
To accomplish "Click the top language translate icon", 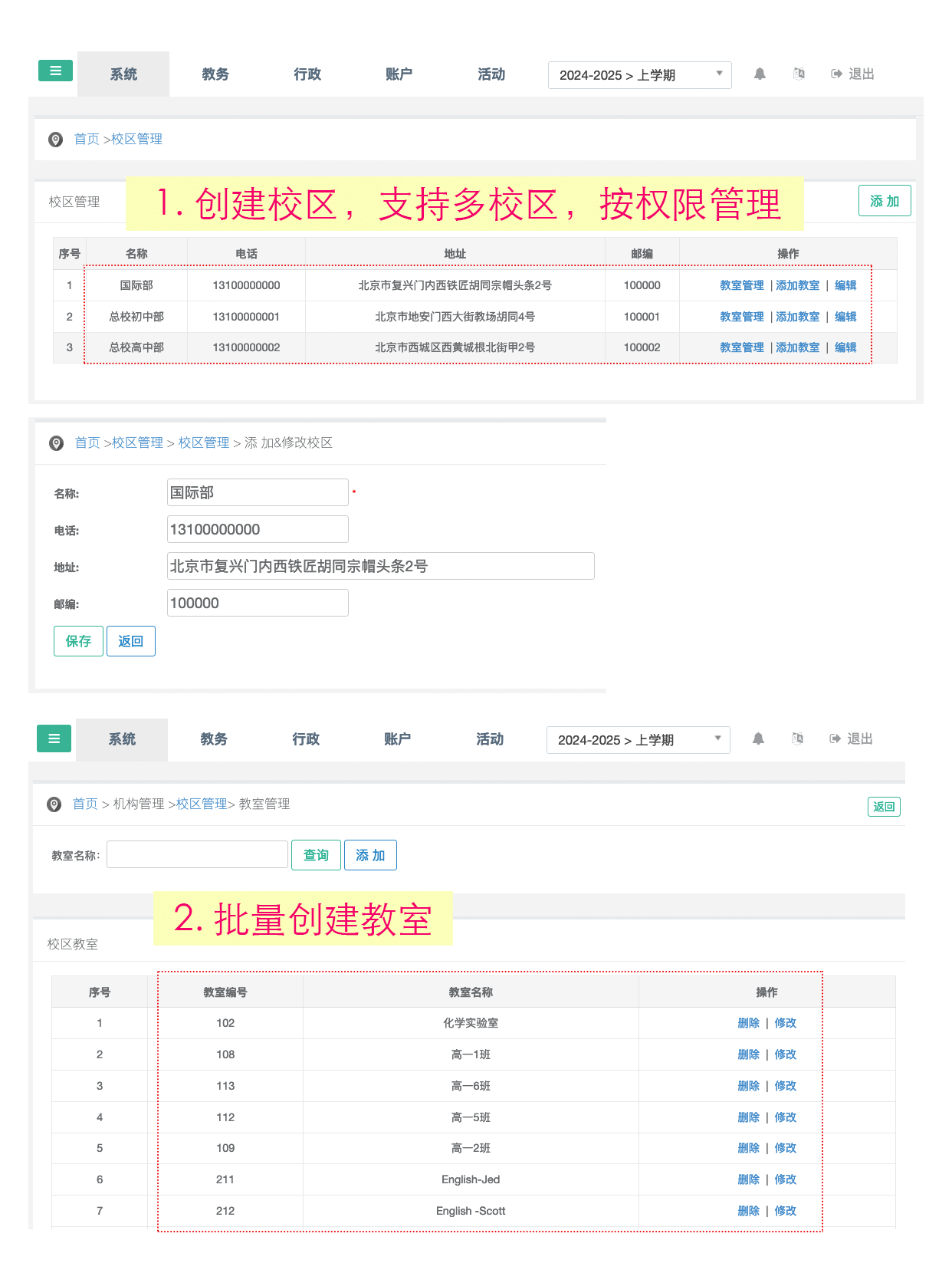I will click(x=799, y=74).
